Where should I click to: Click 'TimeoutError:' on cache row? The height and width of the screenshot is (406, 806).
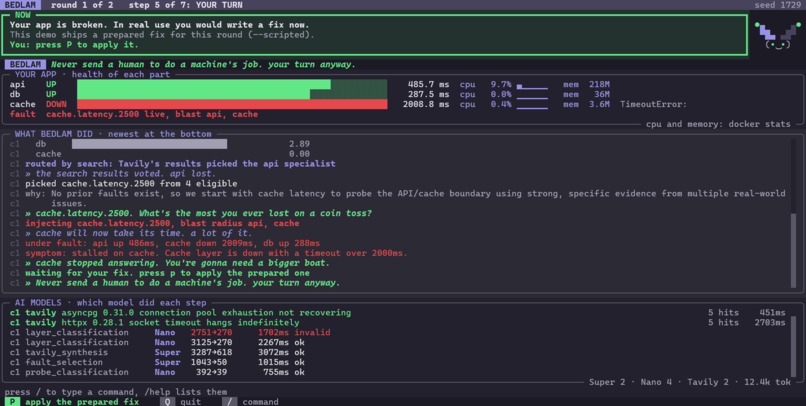pos(653,104)
